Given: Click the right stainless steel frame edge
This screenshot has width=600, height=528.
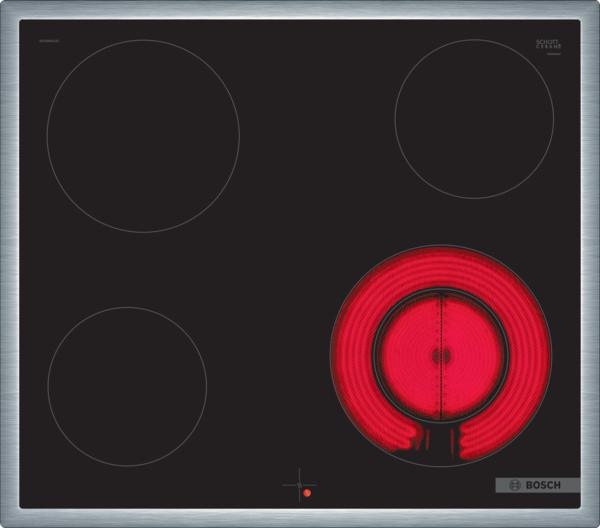Looking at the screenshot, I should 590,264.
